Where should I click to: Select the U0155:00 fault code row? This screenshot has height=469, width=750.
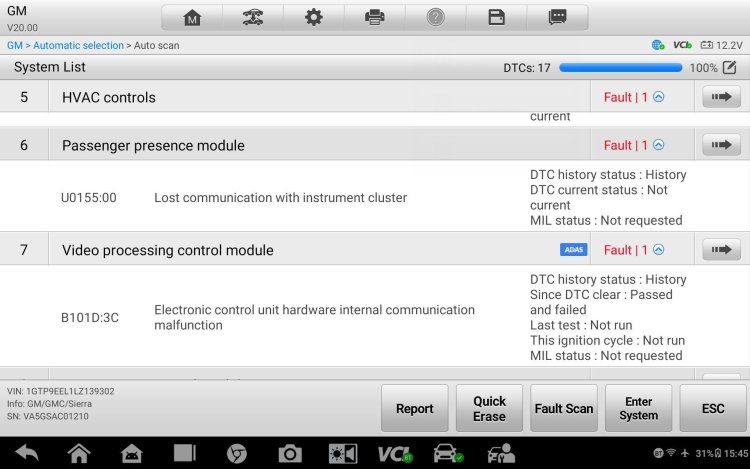(x=375, y=197)
